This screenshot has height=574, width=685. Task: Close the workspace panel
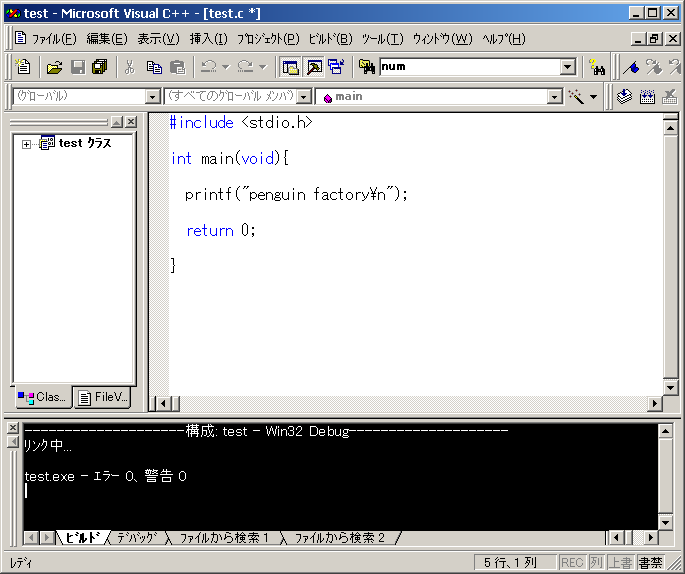(x=131, y=122)
